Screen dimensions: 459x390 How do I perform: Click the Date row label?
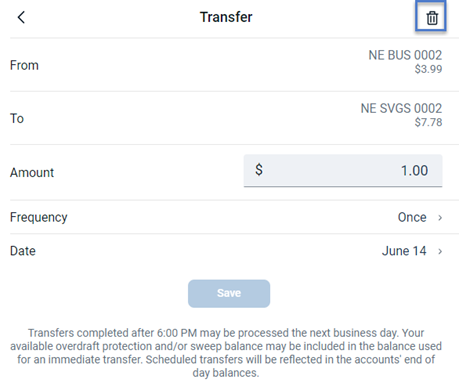[23, 251]
